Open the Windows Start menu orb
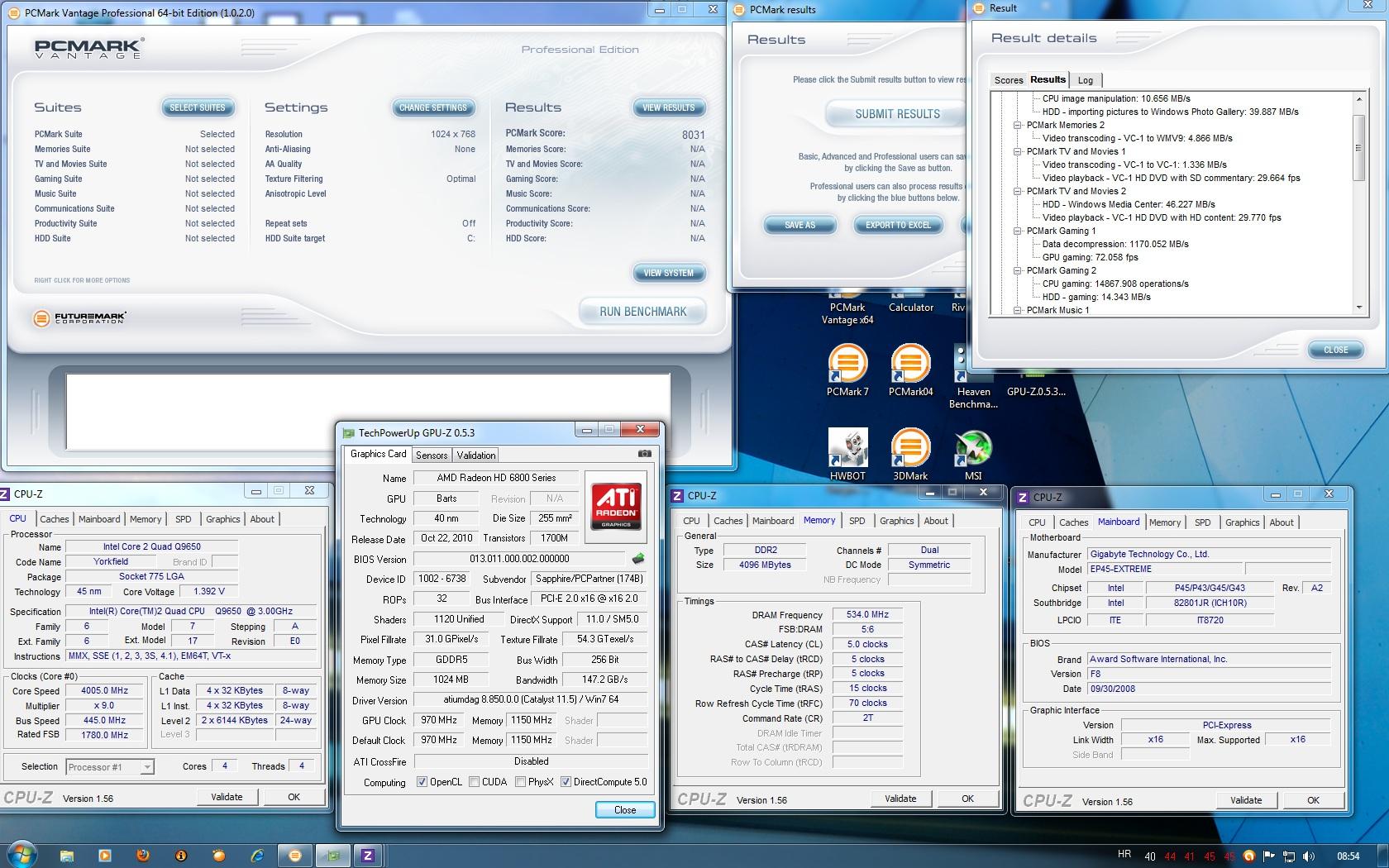The width and height of the screenshot is (1389, 868). pyautogui.click(x=21, y=855)
